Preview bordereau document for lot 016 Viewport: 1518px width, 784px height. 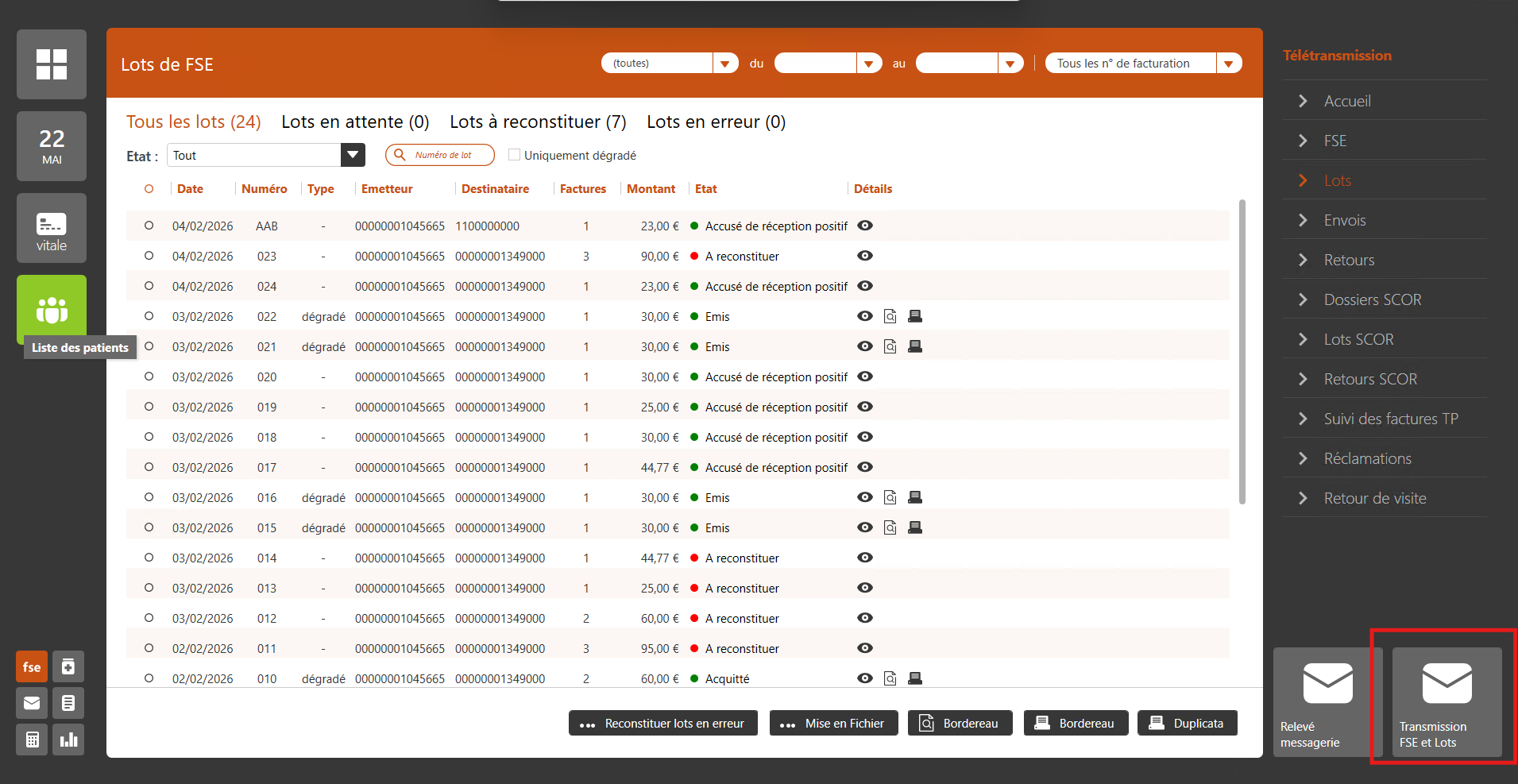(x=890, y=497)
